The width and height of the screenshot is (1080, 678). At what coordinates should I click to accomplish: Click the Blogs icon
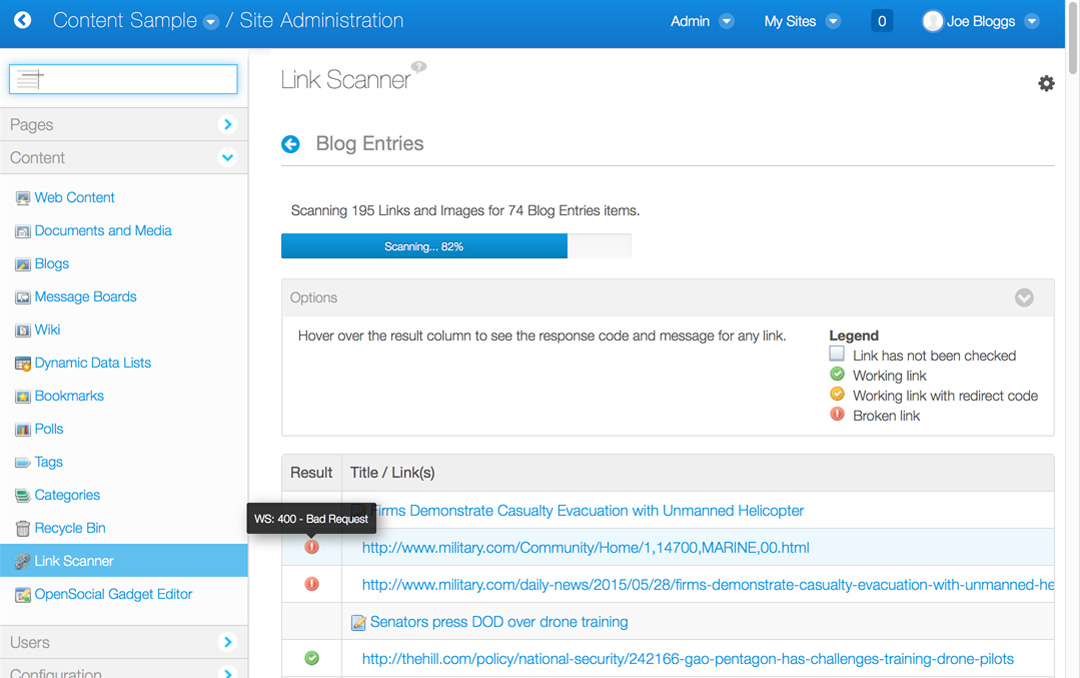click(x=23, y=265)
